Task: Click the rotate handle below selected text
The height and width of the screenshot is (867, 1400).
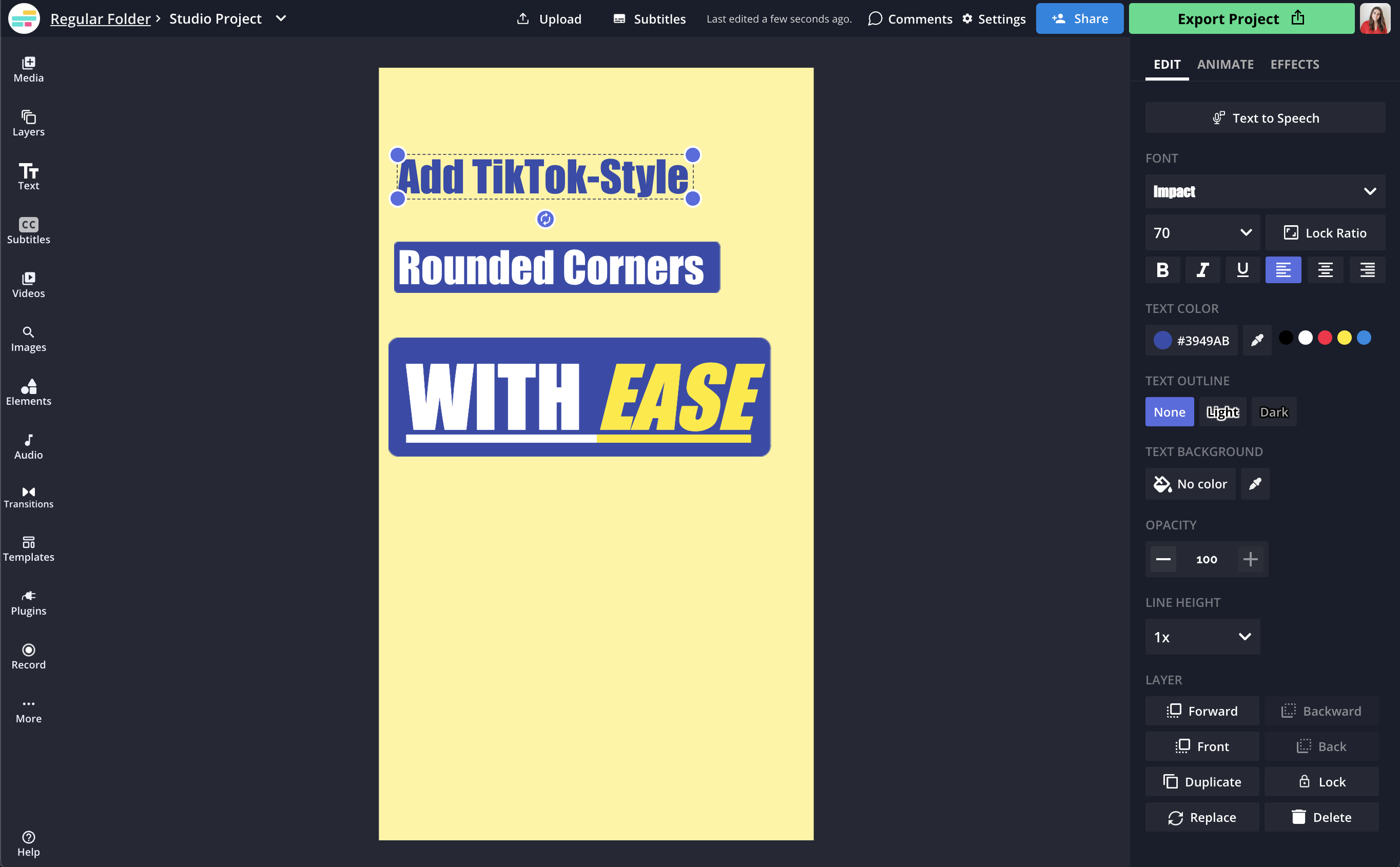Action: tap(545, 219)
